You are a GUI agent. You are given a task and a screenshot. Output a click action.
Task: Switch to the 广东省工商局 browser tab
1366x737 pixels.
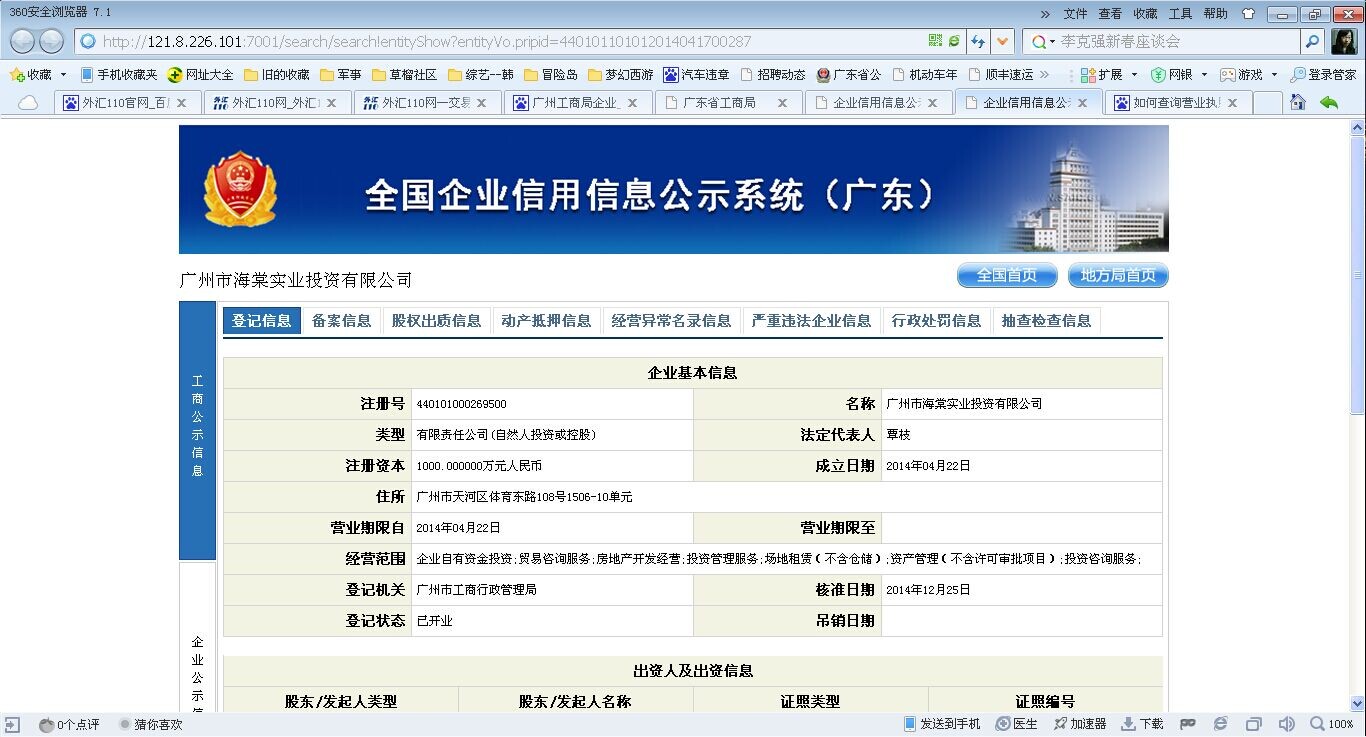727,103
